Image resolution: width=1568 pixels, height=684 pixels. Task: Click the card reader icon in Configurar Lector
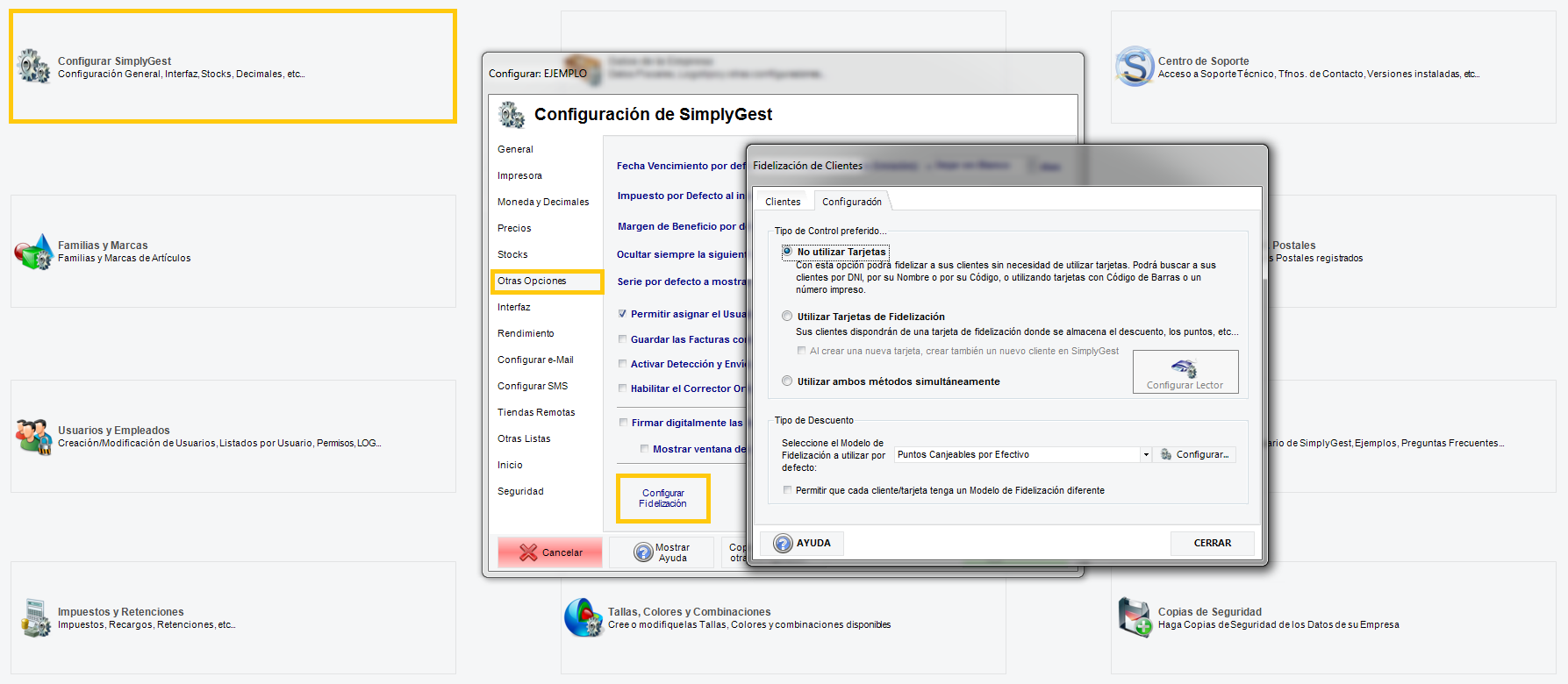pos(1185,367)
